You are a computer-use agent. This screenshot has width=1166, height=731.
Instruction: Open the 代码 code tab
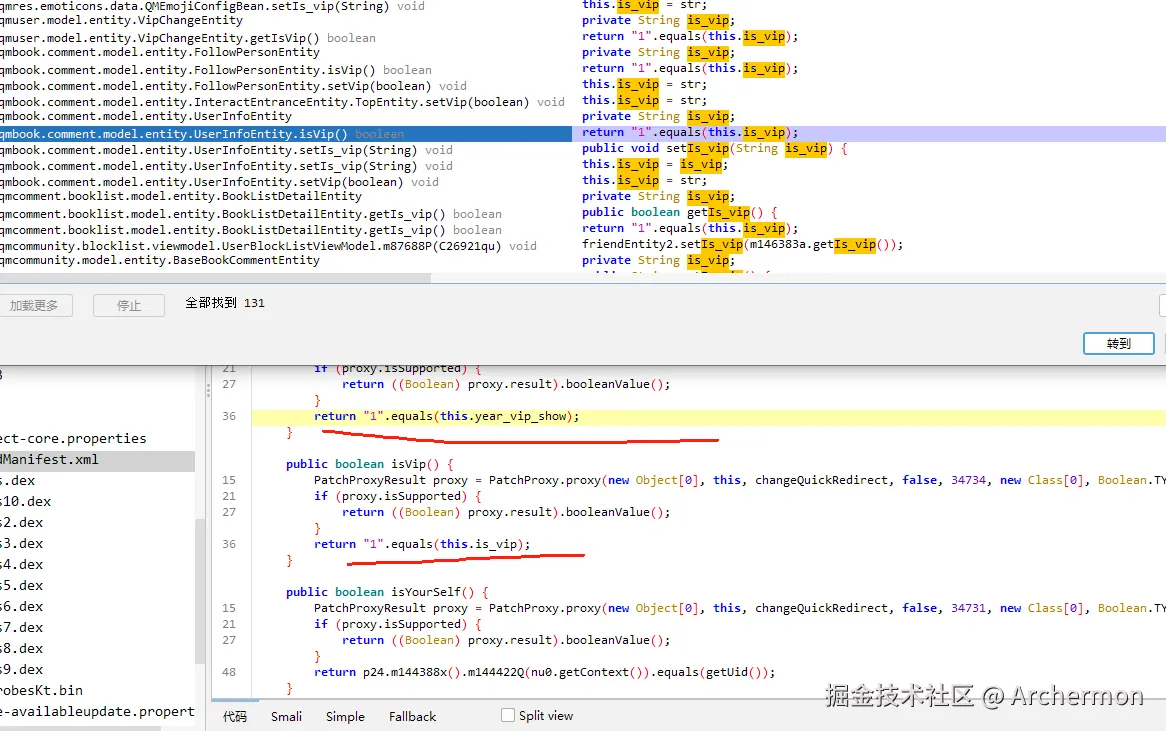coord(235,716)
